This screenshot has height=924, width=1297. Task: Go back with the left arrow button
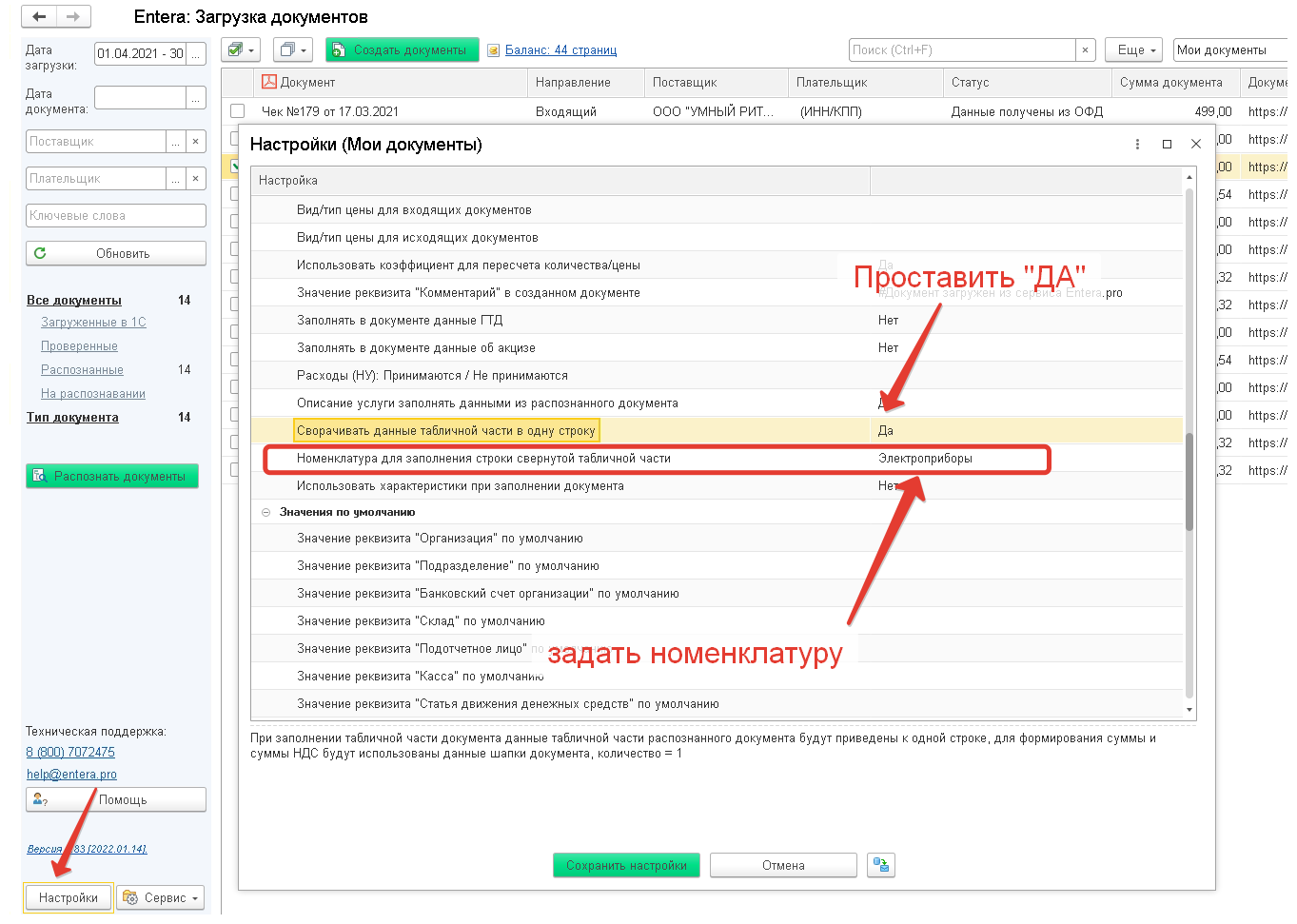point(39,17)
